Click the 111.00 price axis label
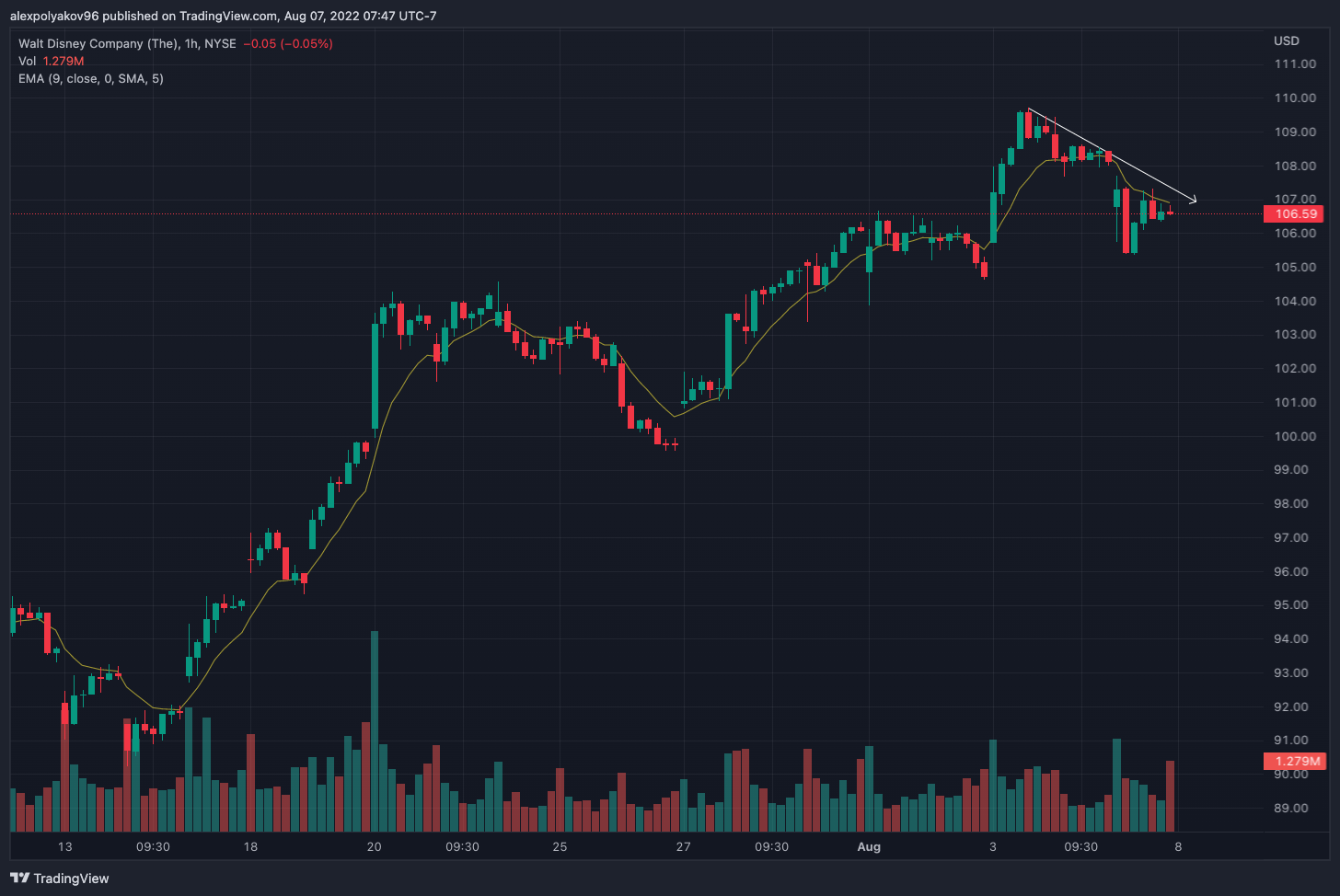 [x=1295, y=63]
